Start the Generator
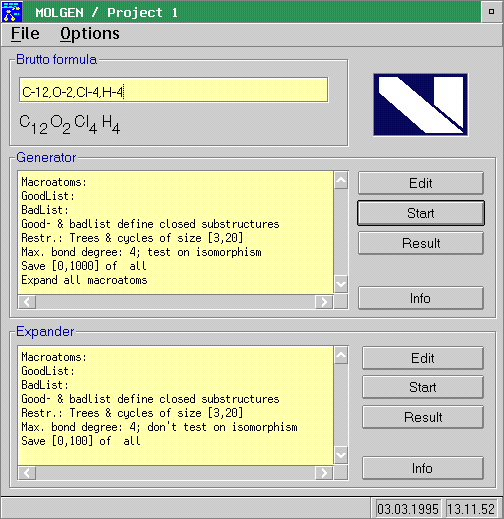504x519 pixels. pyautogui.click(x=421, y=213)
